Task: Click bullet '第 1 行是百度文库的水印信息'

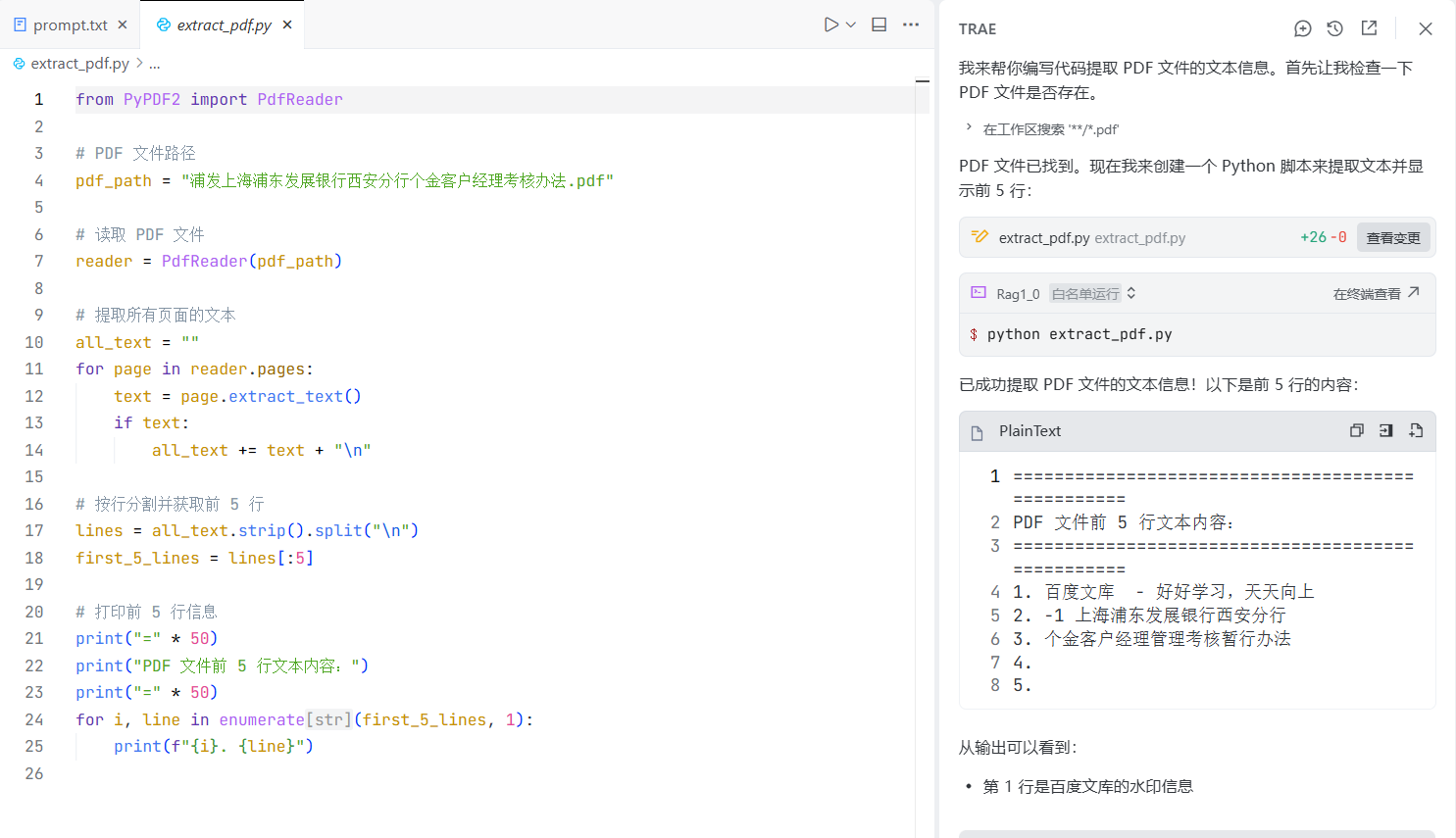Action: [1088, 786]
